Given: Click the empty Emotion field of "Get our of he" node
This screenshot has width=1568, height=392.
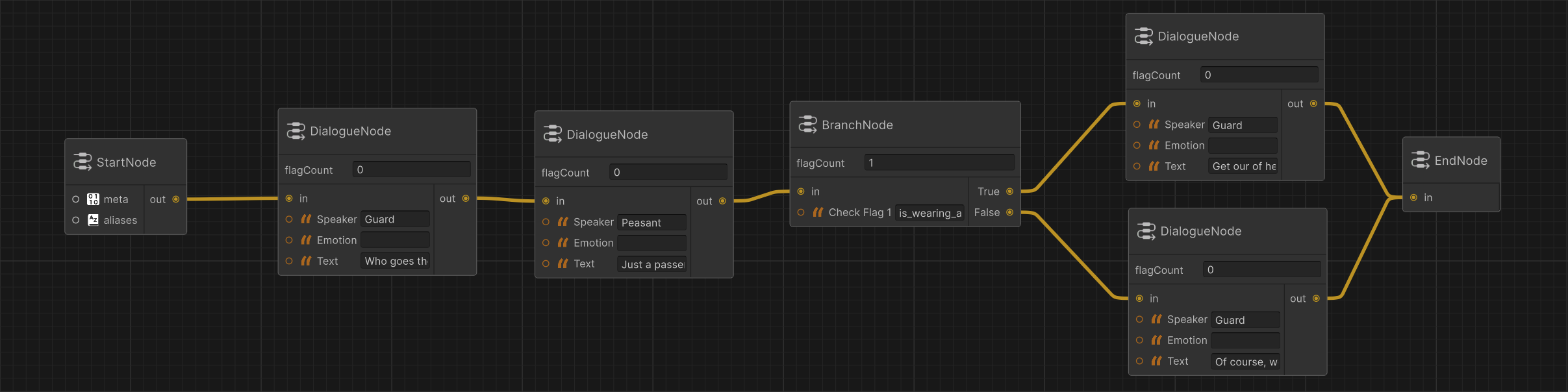Looking at the screenshot, I should (x=1243, y=145).
